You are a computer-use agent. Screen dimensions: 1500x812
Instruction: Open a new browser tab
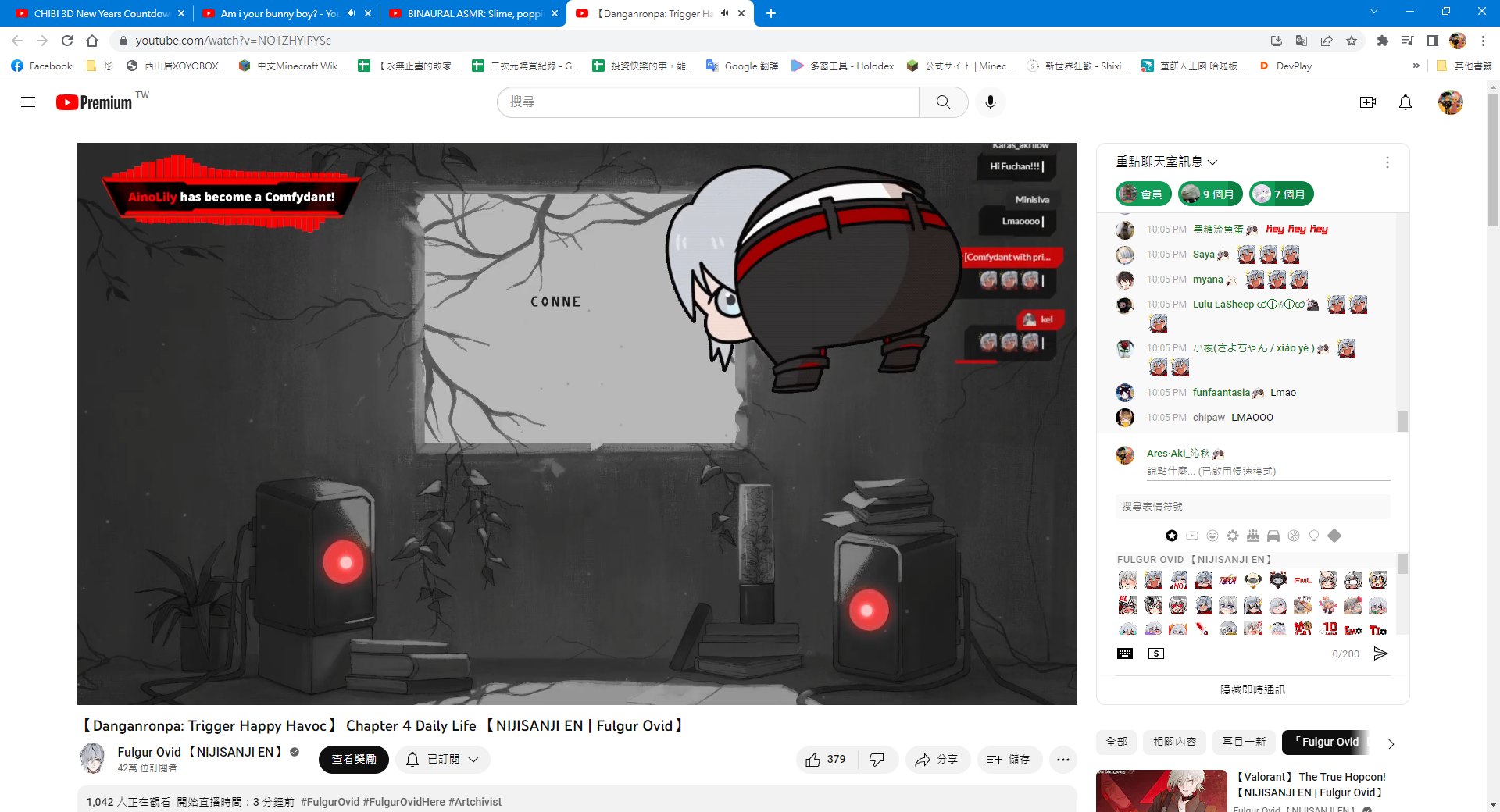(770, 13)
